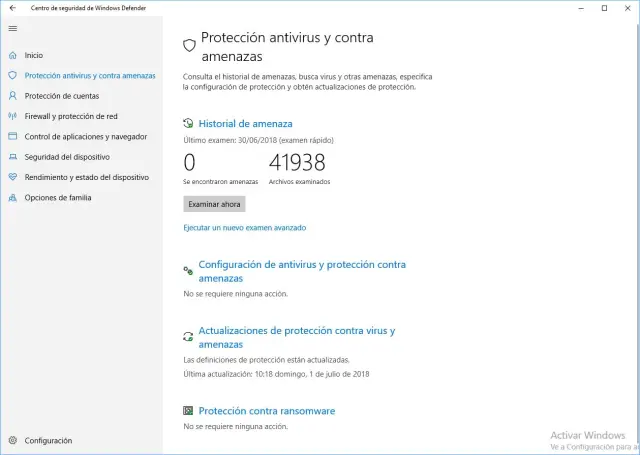Open Protección contra ransomware link

tap(266, 411)
